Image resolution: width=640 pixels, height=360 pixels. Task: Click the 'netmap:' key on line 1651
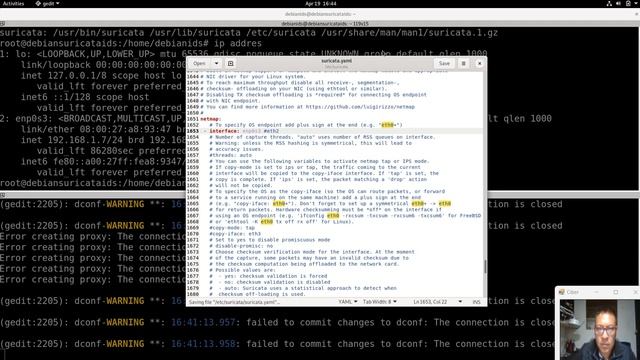(x=211, y=119)
